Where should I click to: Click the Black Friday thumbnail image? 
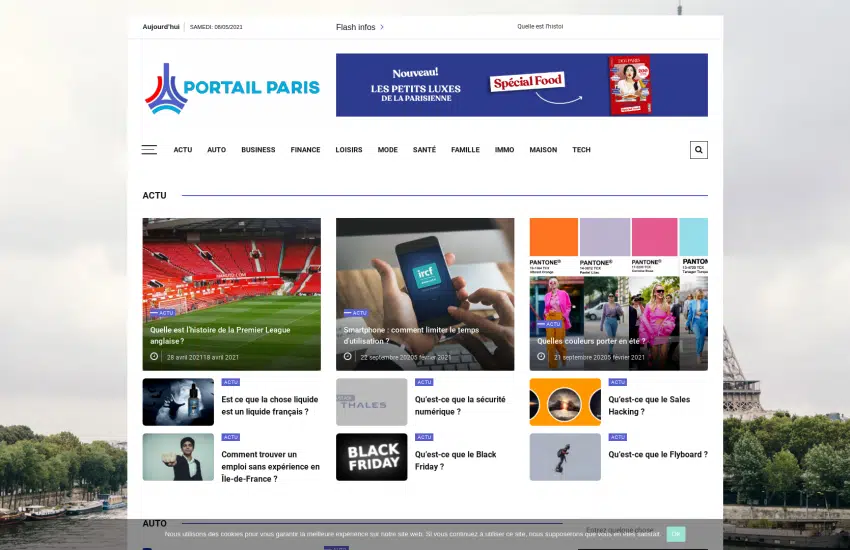pos(371,457)
